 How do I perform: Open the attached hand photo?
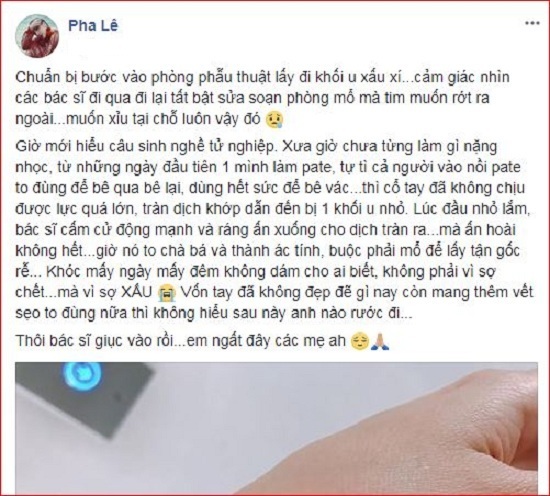pos(276,426)
